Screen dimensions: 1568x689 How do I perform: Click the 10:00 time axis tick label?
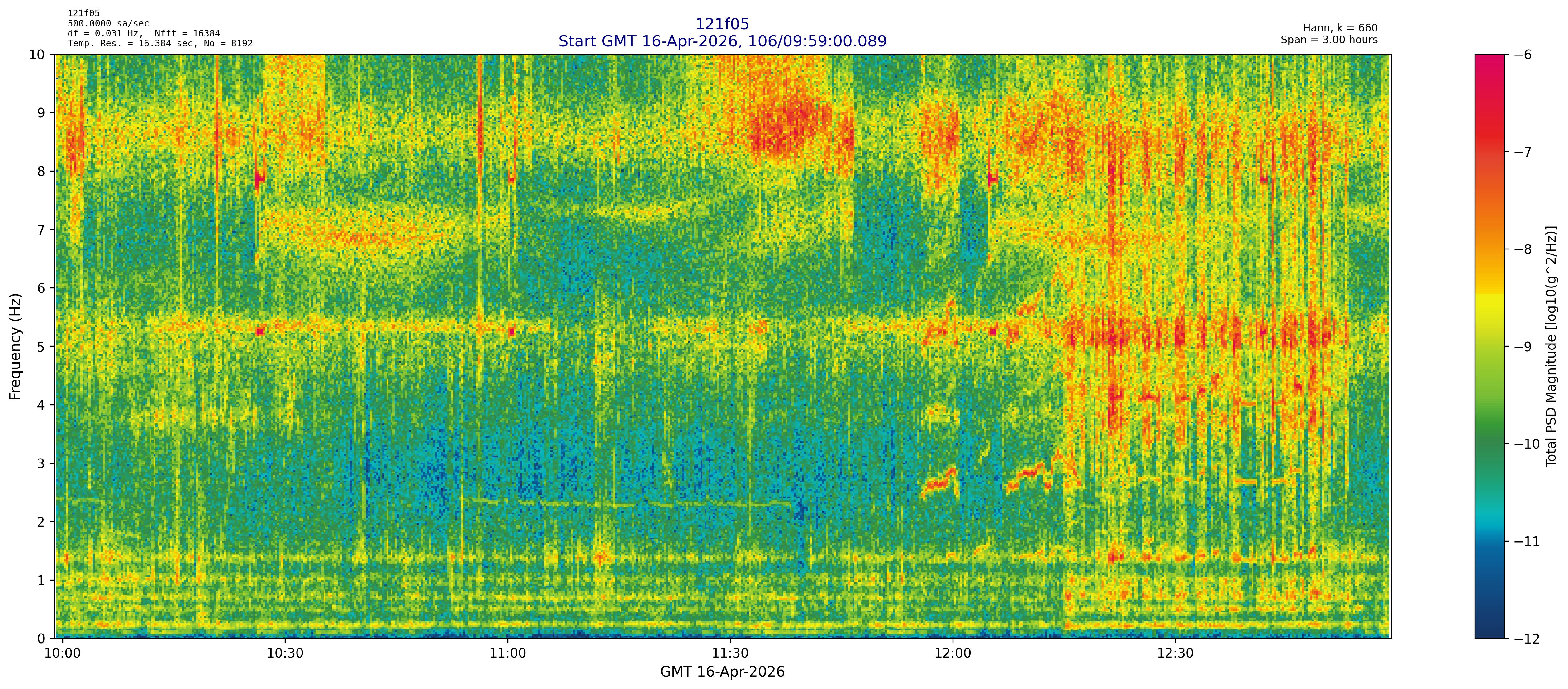click(63, 654)
